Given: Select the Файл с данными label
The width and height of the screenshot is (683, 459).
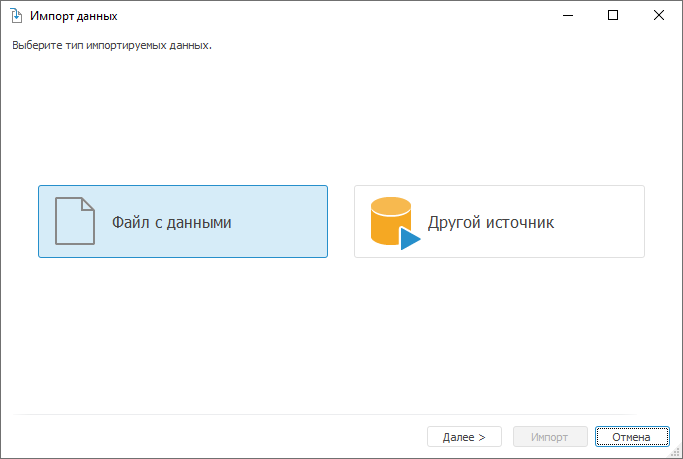Looking at the screenshot, I should tap(171, 222).
